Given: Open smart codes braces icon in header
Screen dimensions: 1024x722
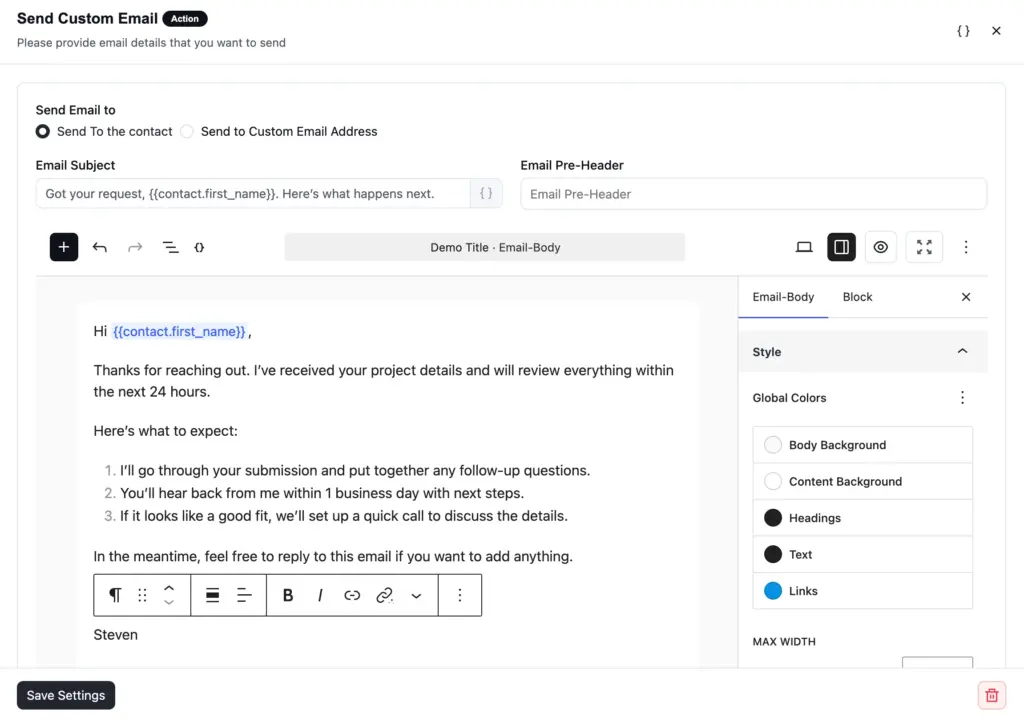Looking at the screenshot, I should click(963, 31).
